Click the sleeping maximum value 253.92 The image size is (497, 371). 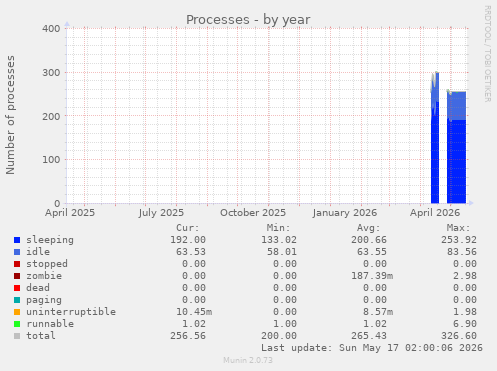pyautogui.click(x=459, y=240)
